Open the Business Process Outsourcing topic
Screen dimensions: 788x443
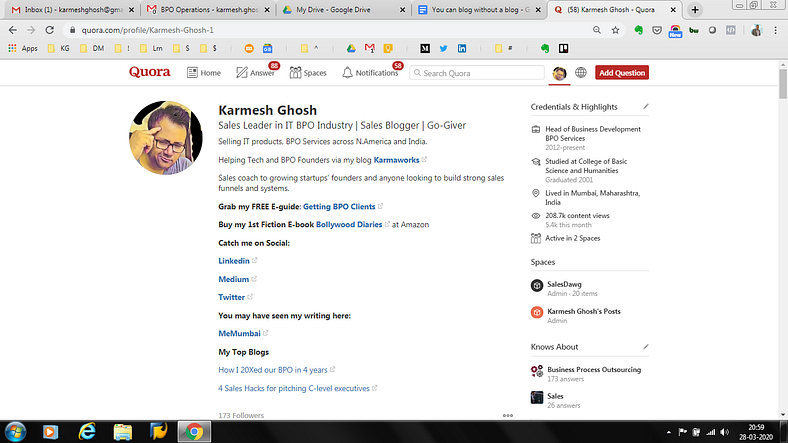tap(594, 370)
